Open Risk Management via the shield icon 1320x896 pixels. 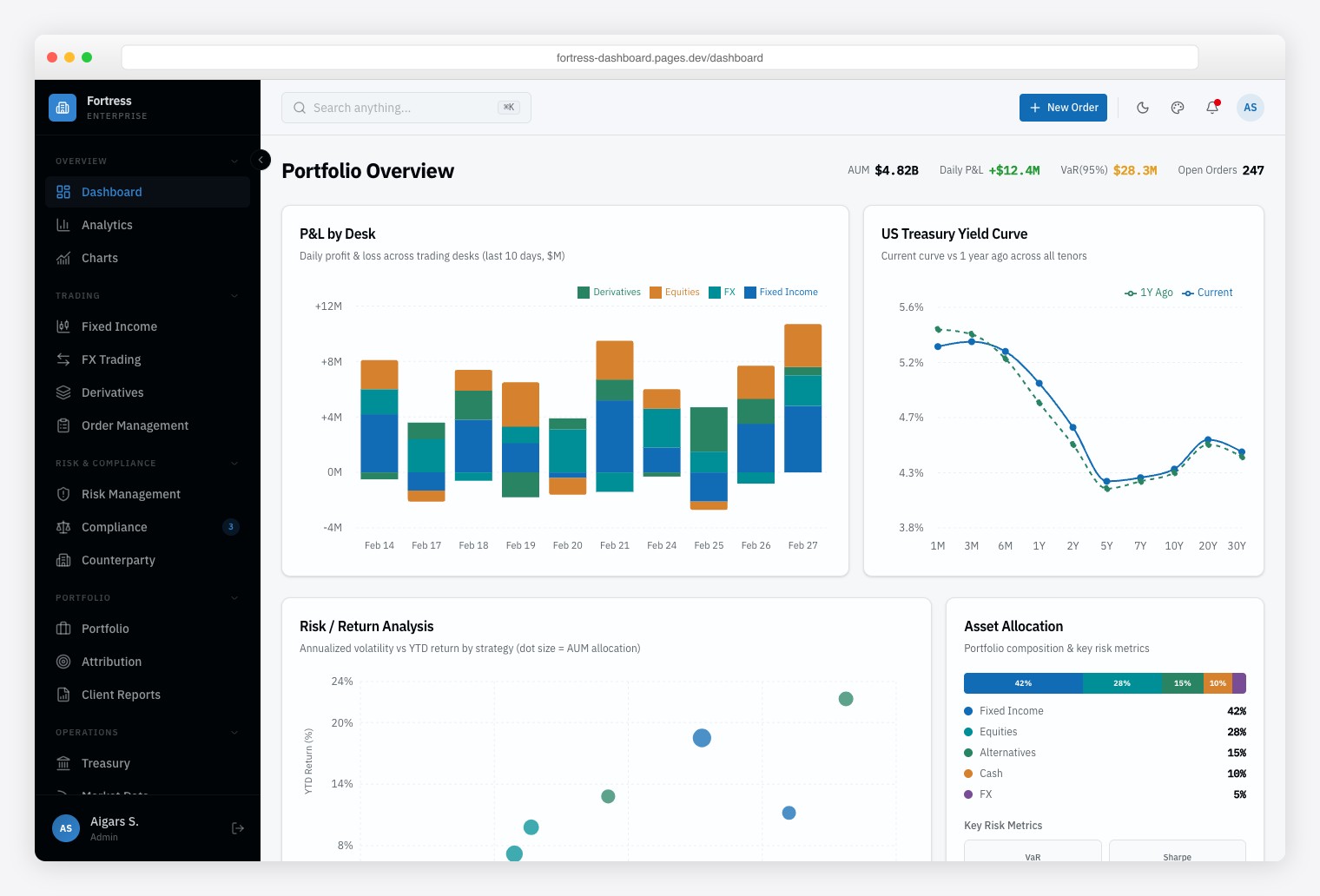click(x=63, y=494)
